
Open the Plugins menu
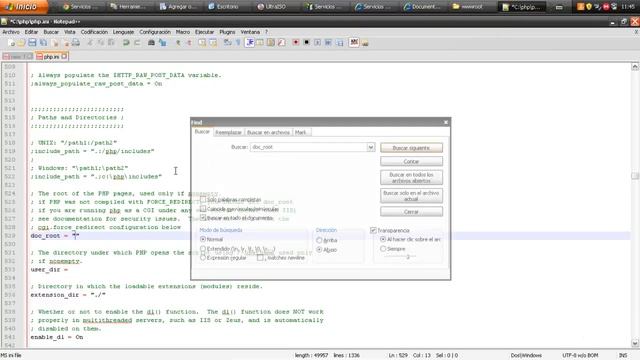(x=227, y=32)
